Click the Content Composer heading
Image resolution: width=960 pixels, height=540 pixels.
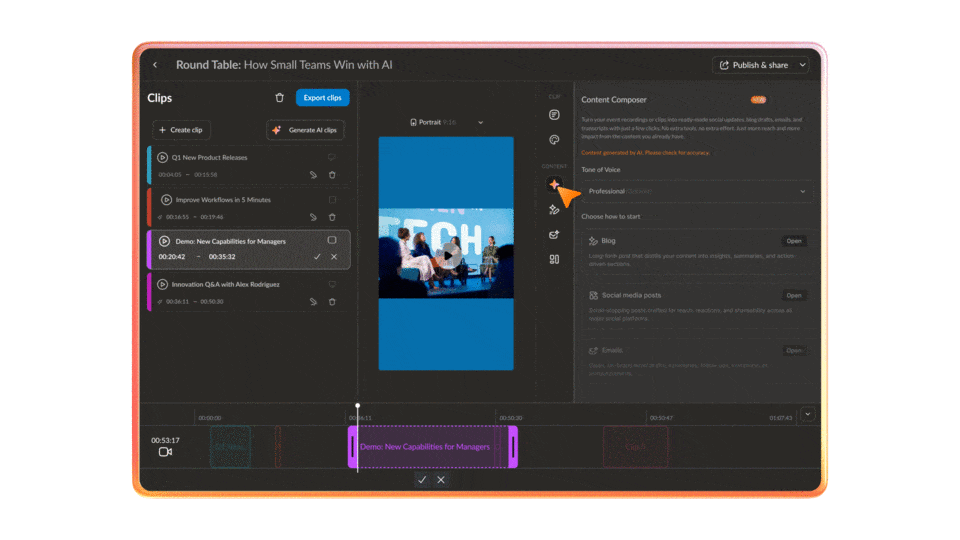(613, 100)
